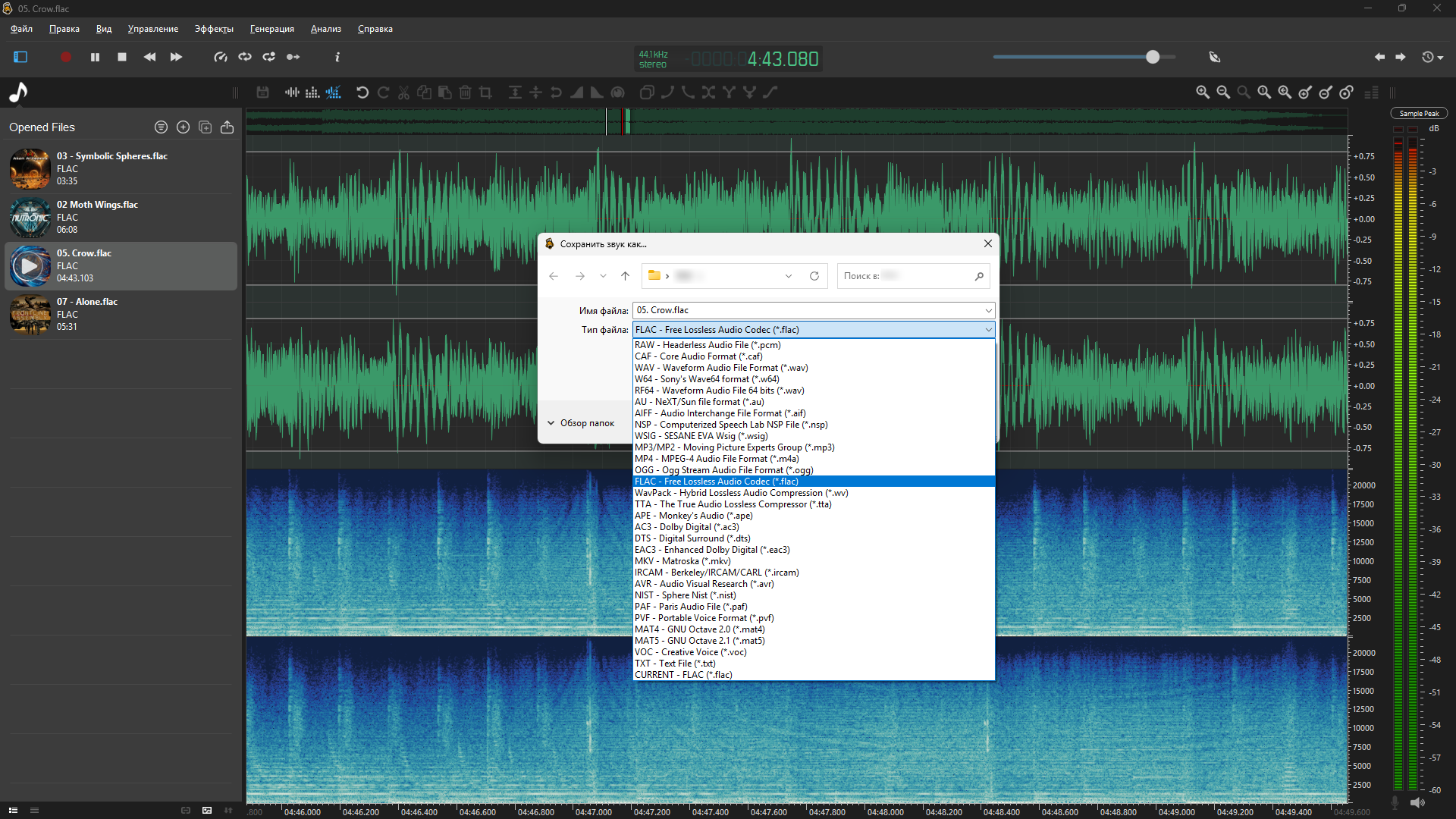This screenshot has width=1456, height=819.
Task: Select WAV - Waveform Audio File Format option
Action: pos(721,368)
